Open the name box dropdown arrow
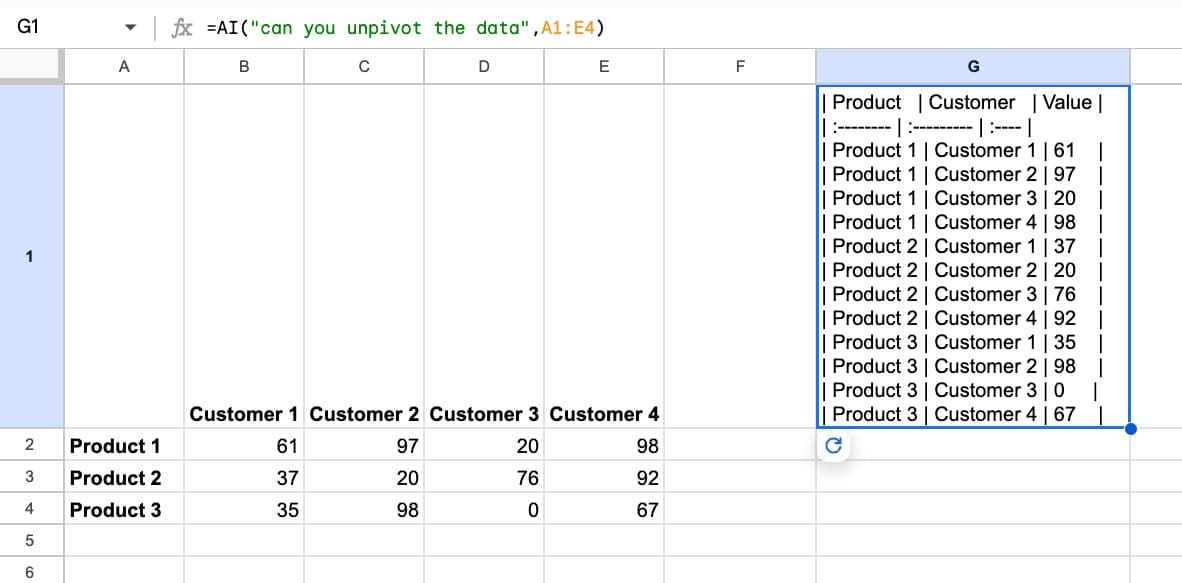Viewport: 1182px width, 583px height. [x=129, y=28]
